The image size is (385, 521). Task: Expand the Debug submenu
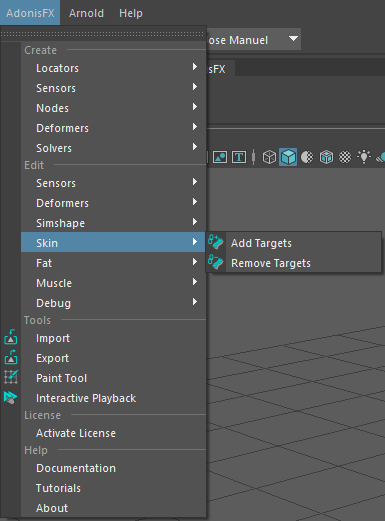coord(113,303)
